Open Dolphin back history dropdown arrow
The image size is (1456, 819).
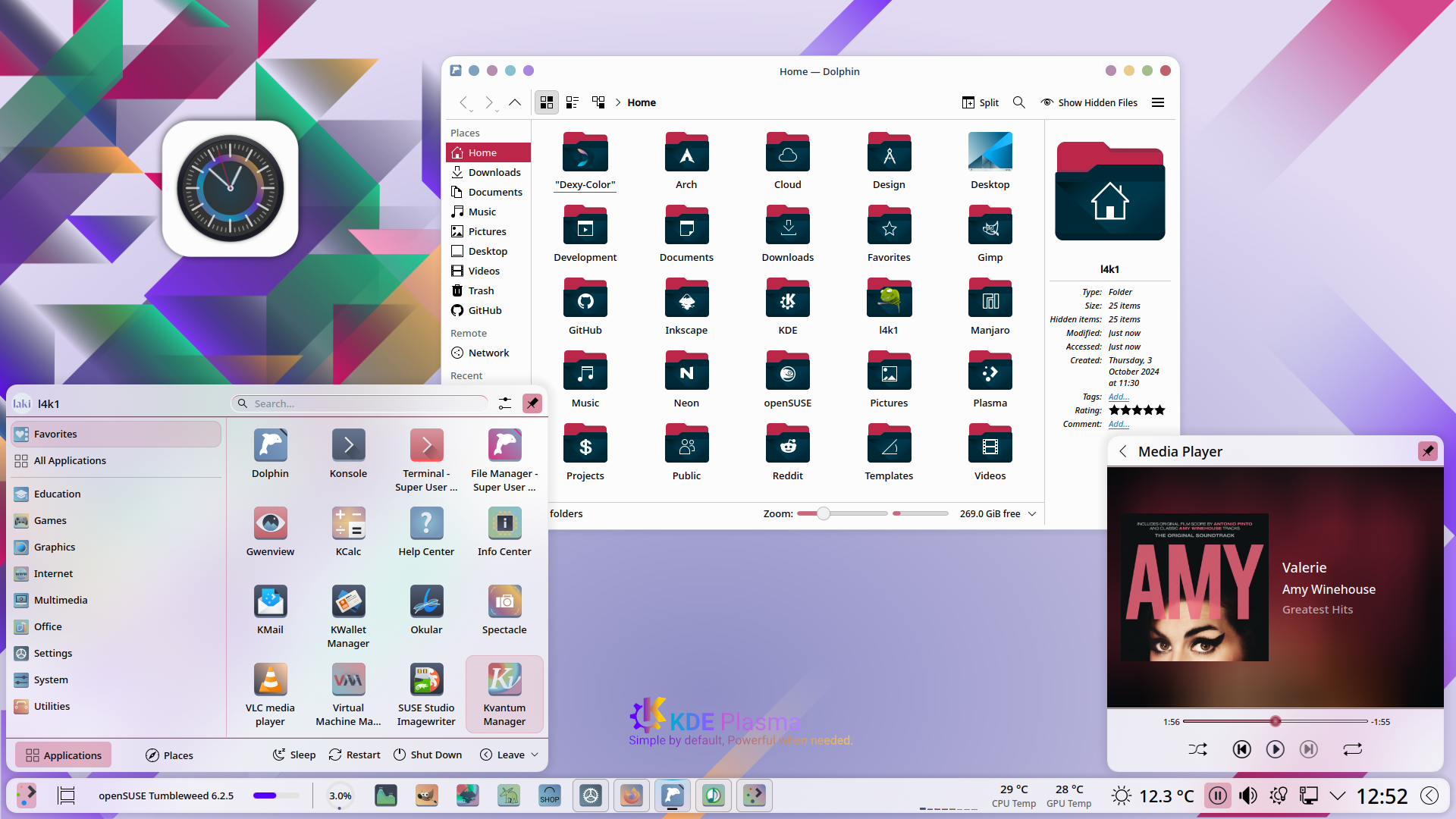tap(471, 111)
